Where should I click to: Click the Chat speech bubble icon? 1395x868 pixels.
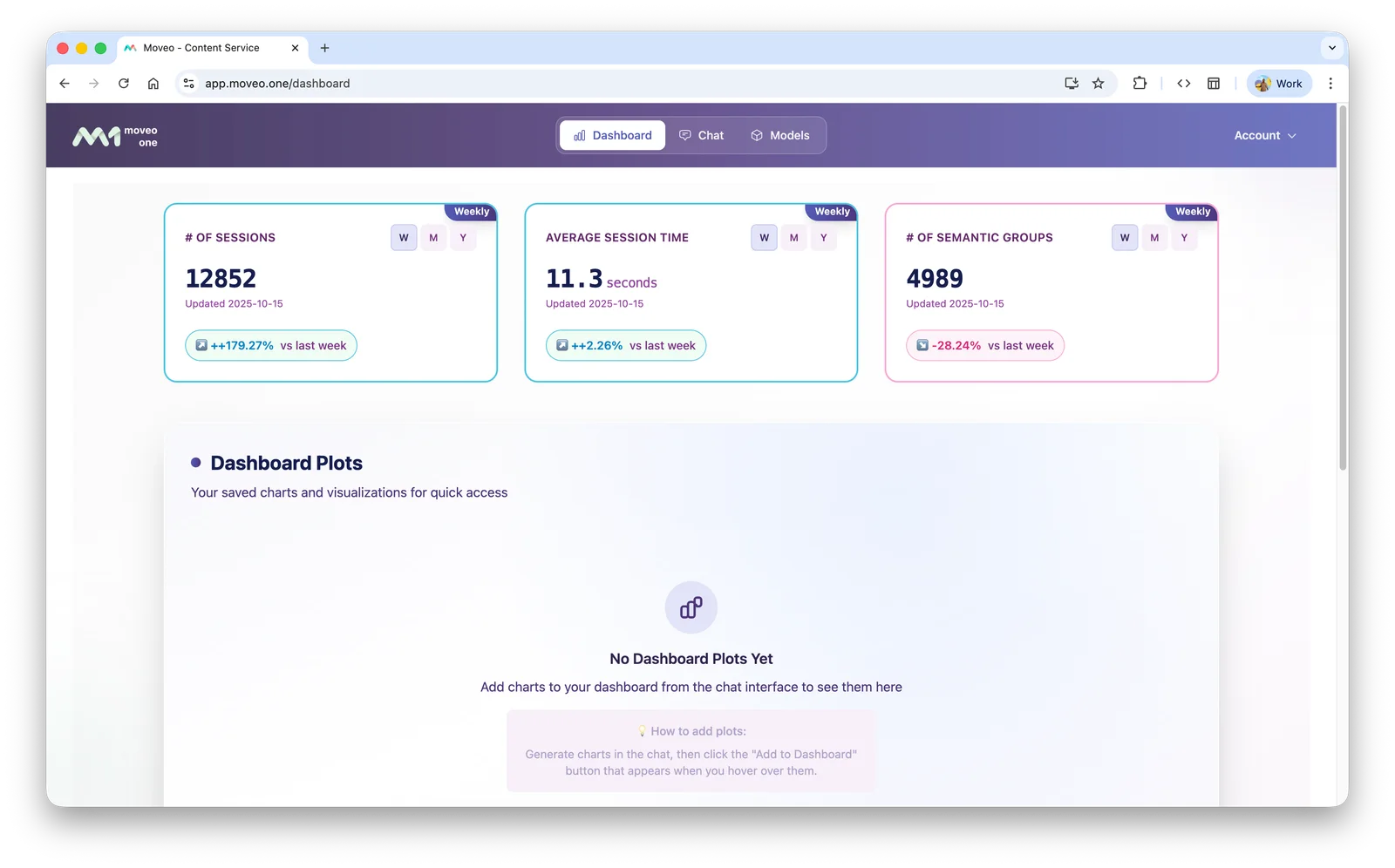(x=685, y=135)
